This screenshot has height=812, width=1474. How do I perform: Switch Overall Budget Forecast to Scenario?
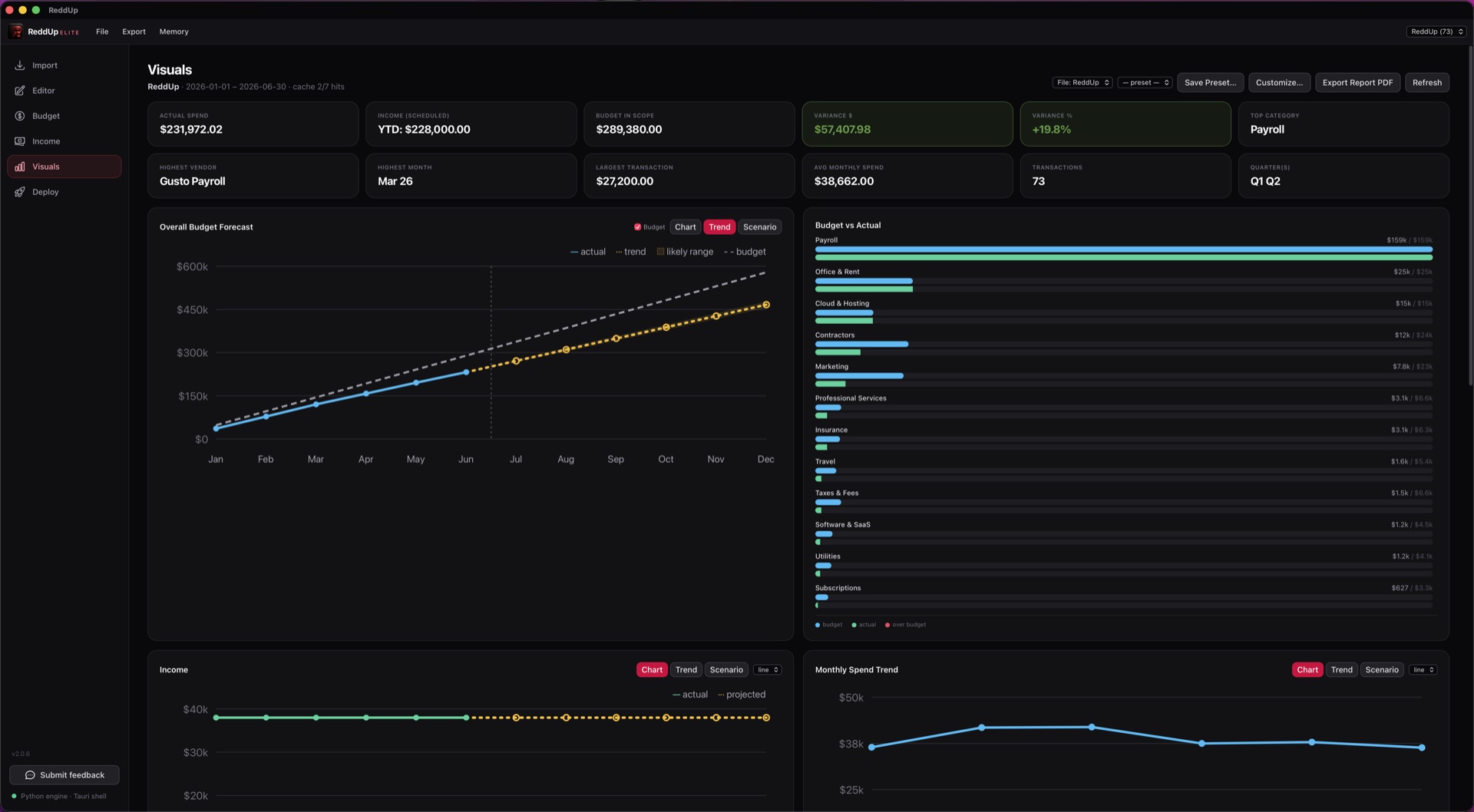coord(759,227)
